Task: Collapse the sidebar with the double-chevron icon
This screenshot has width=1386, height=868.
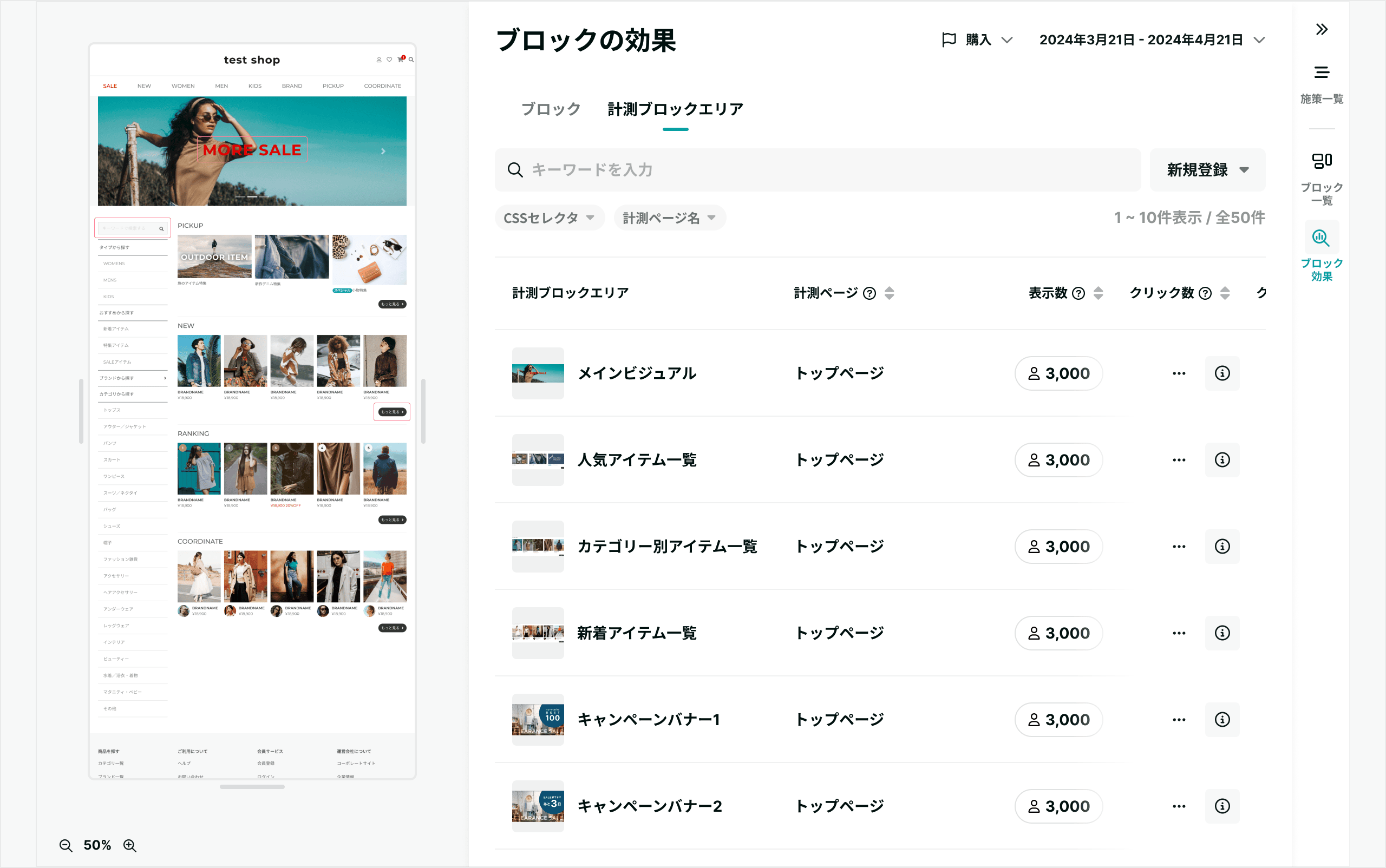Action: pos(1322,29)
